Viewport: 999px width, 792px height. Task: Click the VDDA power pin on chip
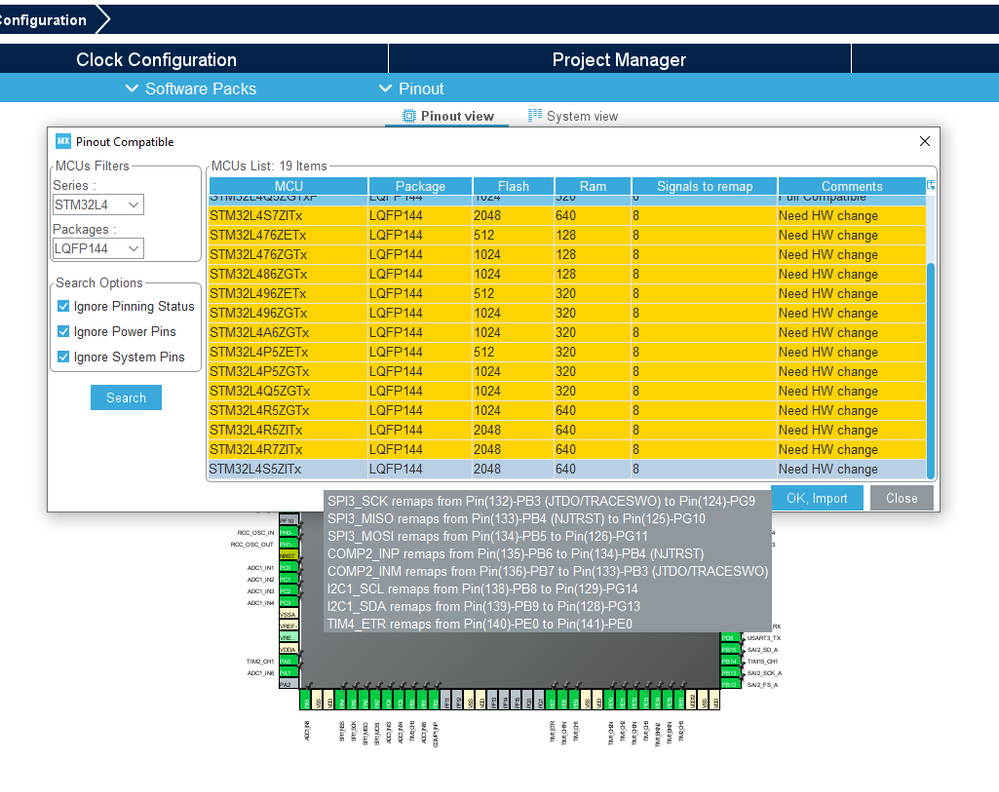click(x=289, y=649)
